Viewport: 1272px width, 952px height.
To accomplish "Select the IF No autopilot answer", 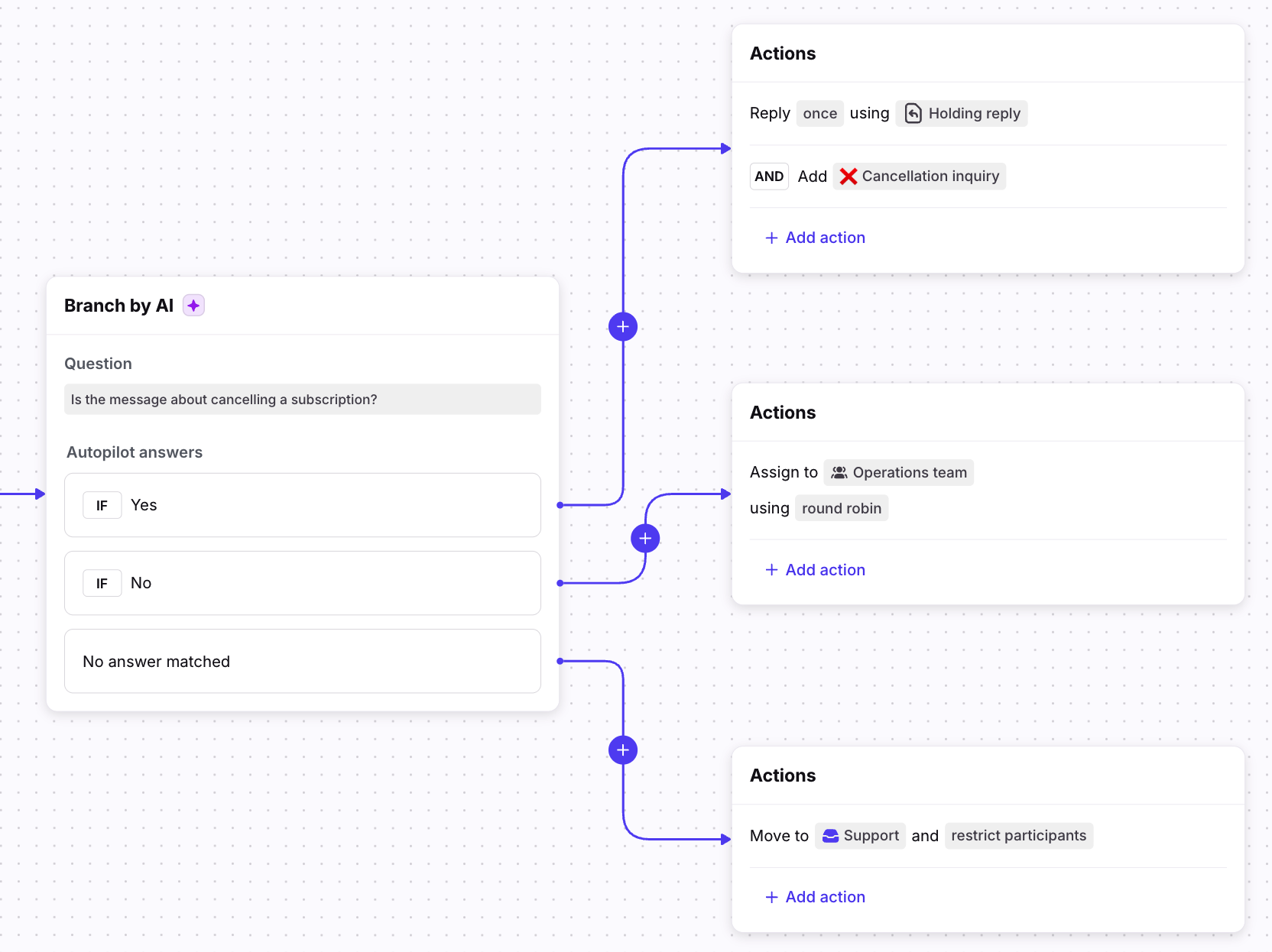I will point(302,583).
